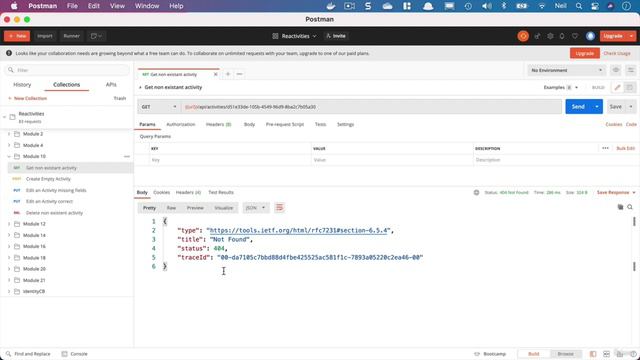Click the orange sync status icon
The image size is (640, 360).
pyautogui.click(x=523, y=36)
